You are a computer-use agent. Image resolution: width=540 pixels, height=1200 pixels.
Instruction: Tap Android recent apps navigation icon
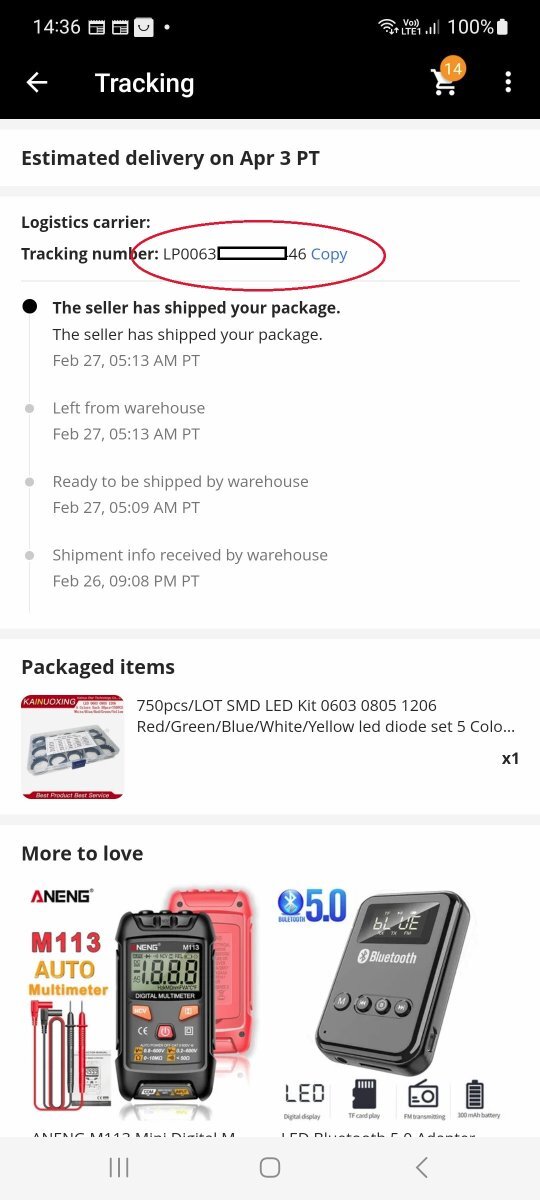[x=119, y=1167]
